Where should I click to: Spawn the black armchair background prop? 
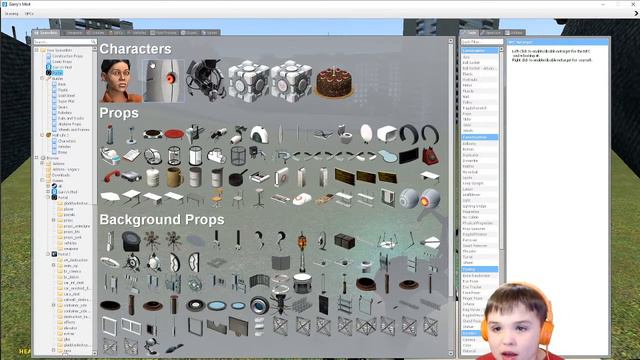[x=131, y=241]
